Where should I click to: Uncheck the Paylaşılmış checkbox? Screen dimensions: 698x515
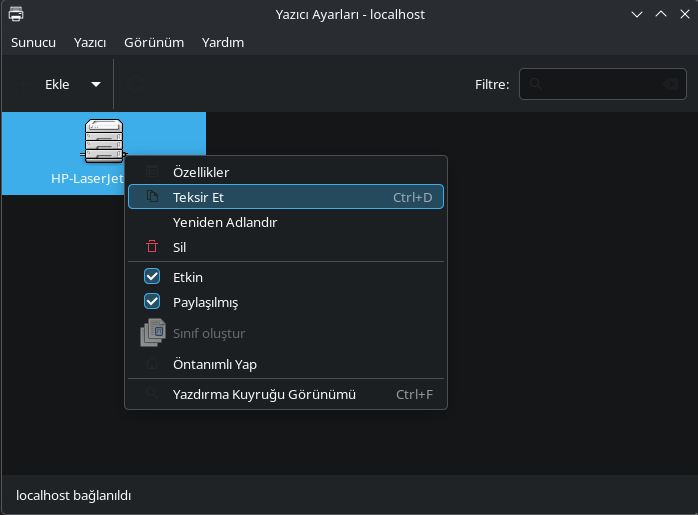[152, 301]
